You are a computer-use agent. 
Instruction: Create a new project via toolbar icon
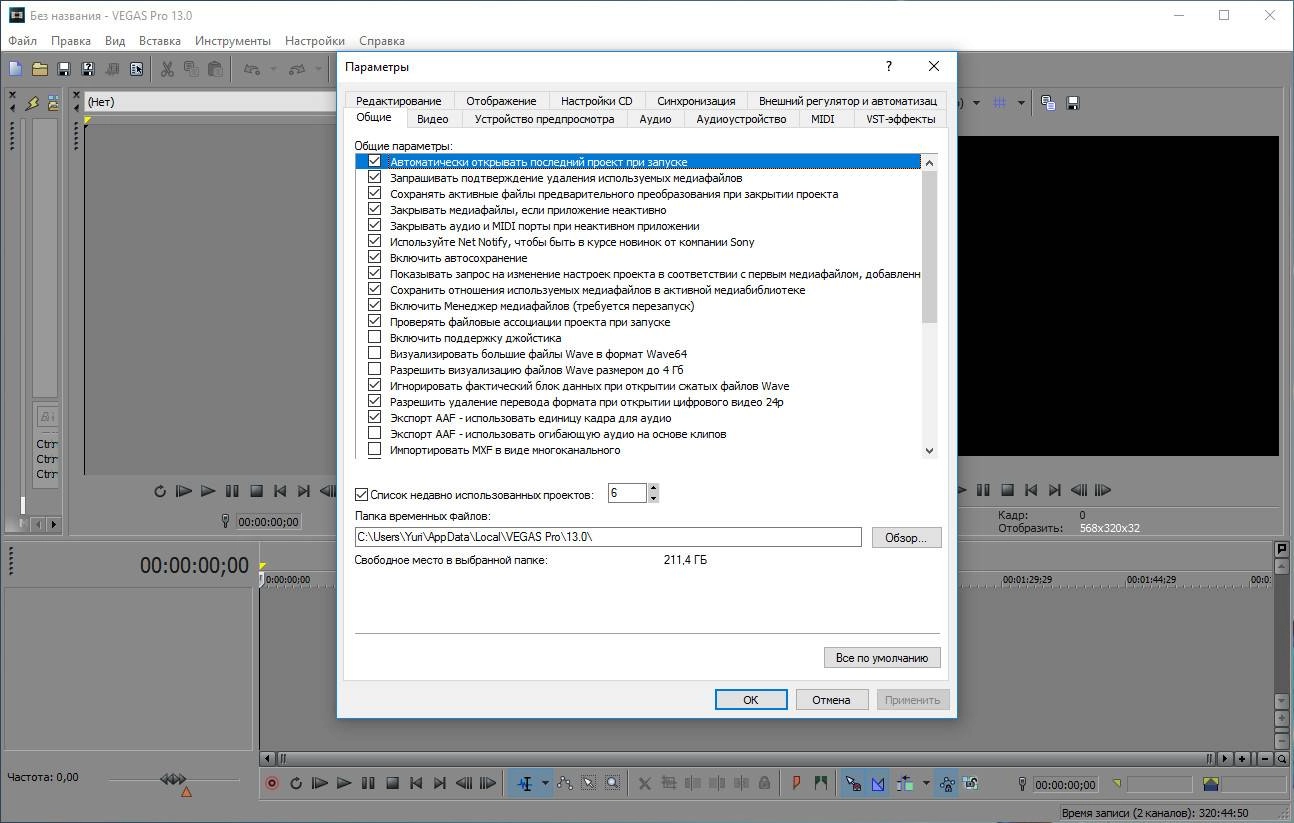15,69
